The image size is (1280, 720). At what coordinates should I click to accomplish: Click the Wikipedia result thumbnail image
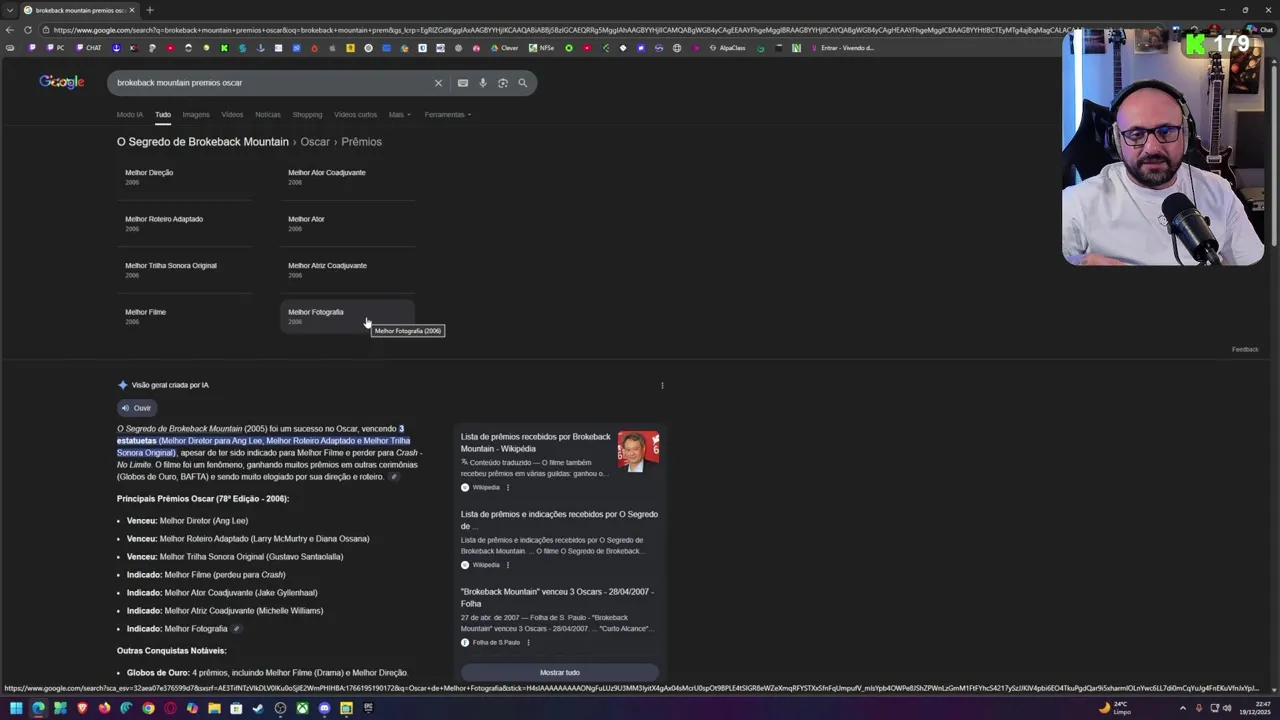[638, 451]
